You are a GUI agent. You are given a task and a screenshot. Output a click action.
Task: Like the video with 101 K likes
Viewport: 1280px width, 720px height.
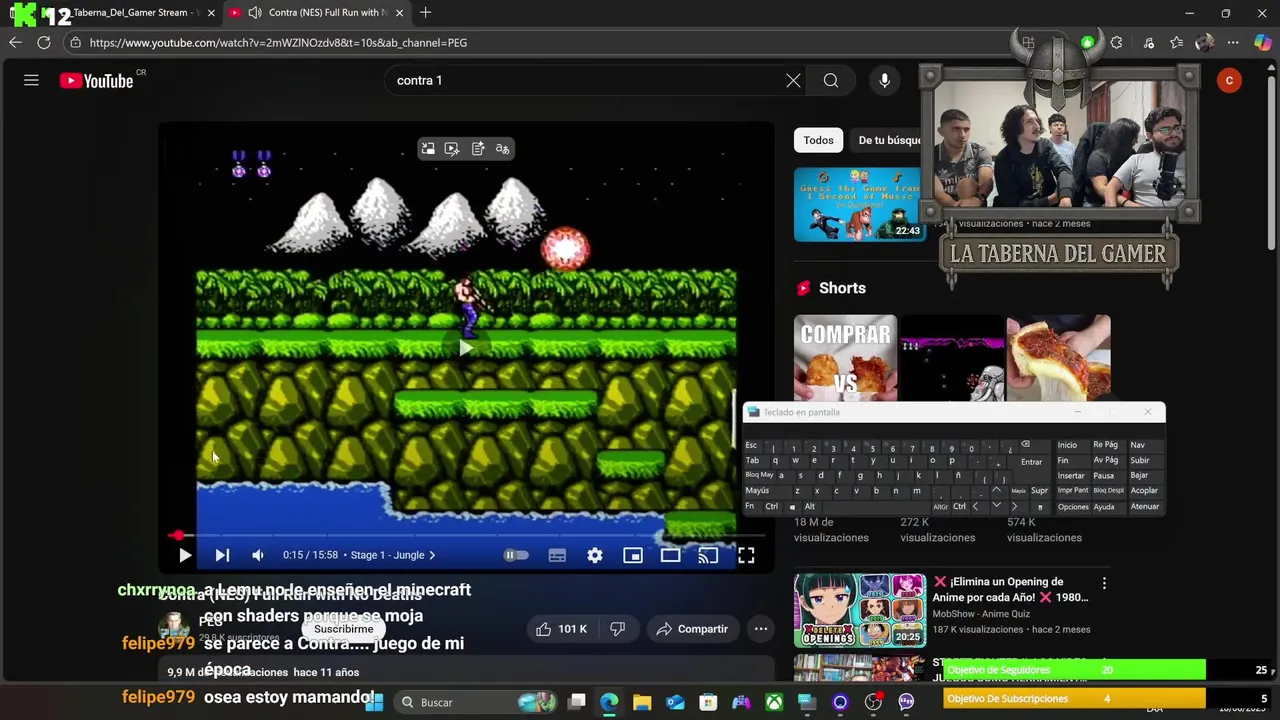click(x=562, y=629)
